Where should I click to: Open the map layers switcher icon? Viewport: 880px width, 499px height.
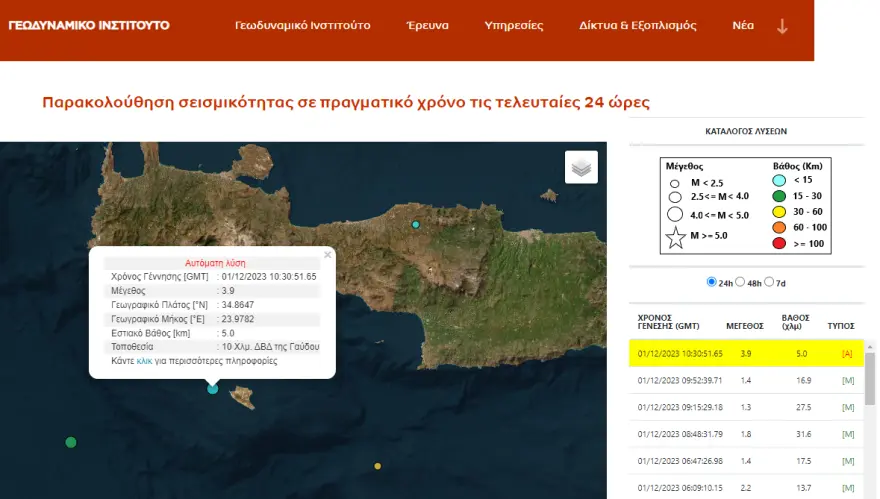pyautogui.click(x=581, y=167)
